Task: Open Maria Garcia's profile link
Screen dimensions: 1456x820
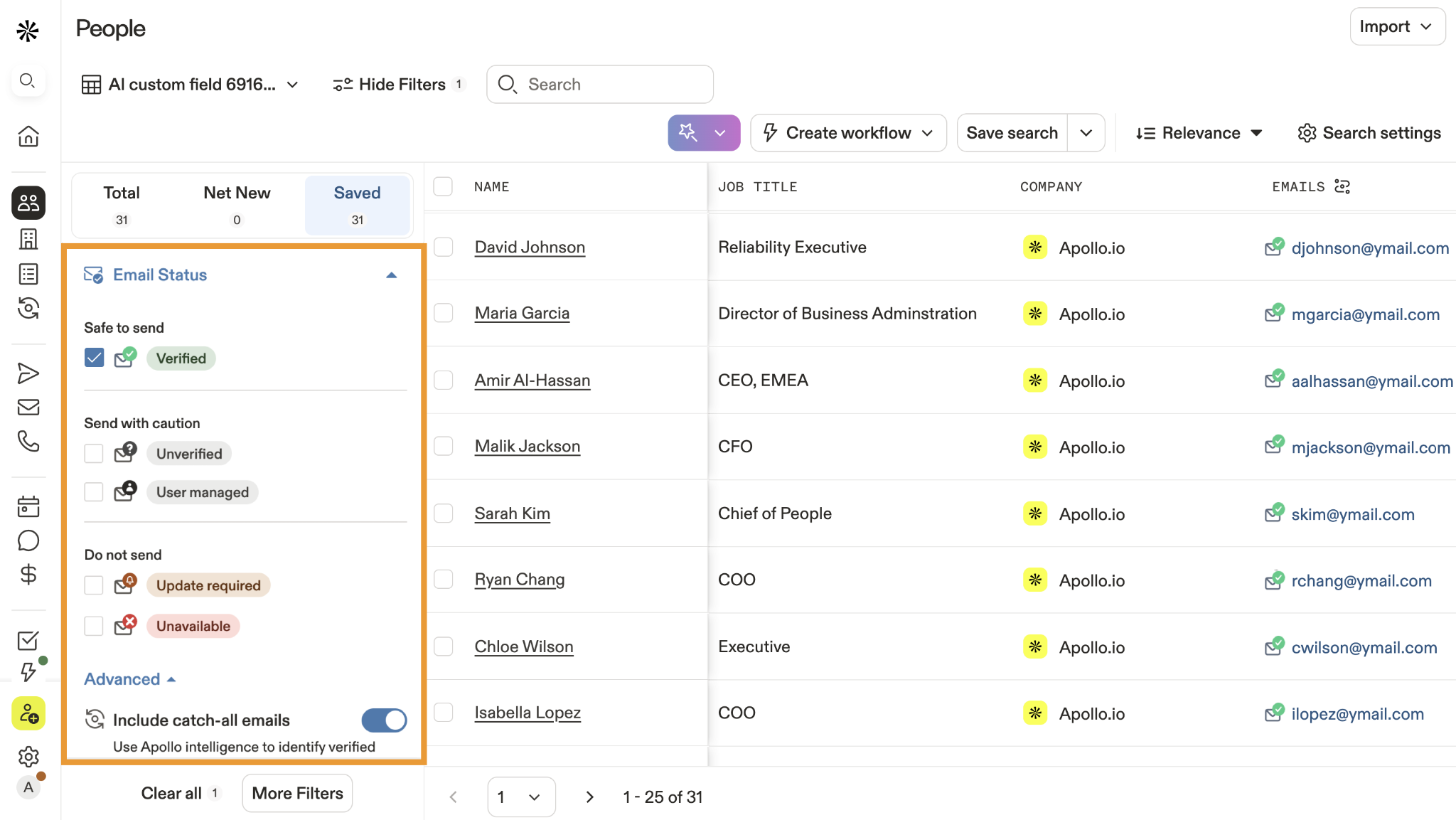Action: (x=522, y=313)
